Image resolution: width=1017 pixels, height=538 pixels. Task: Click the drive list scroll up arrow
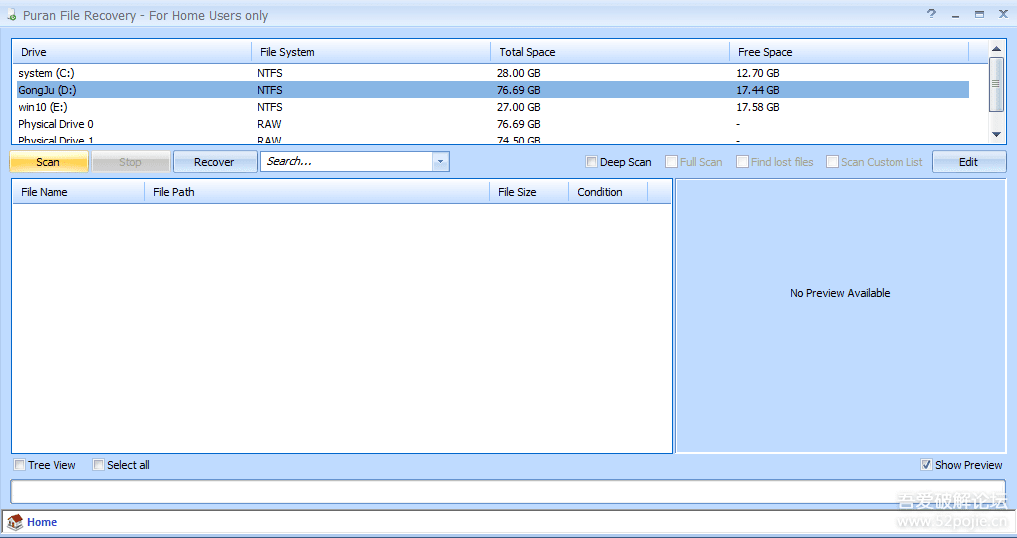click(996, 49)
